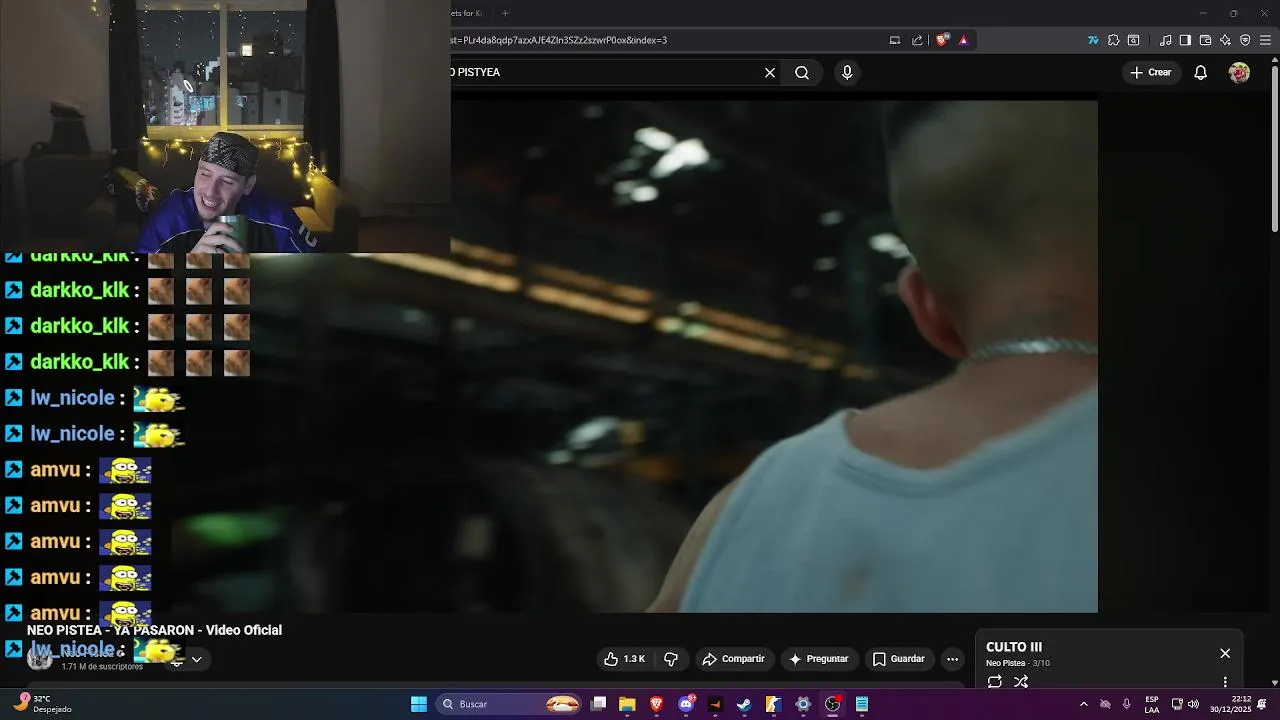
Task: Open more video actions (three dots)
Action: [952, 659]
